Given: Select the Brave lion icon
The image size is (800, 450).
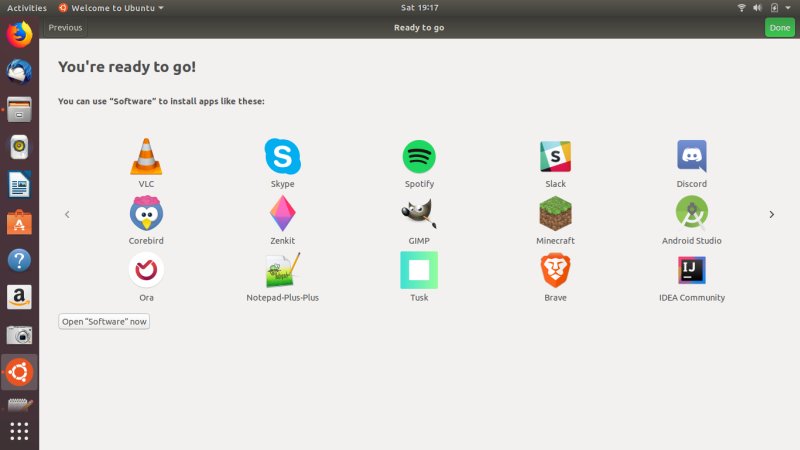Looking at the screenshot, I should [x=555, y=270].
